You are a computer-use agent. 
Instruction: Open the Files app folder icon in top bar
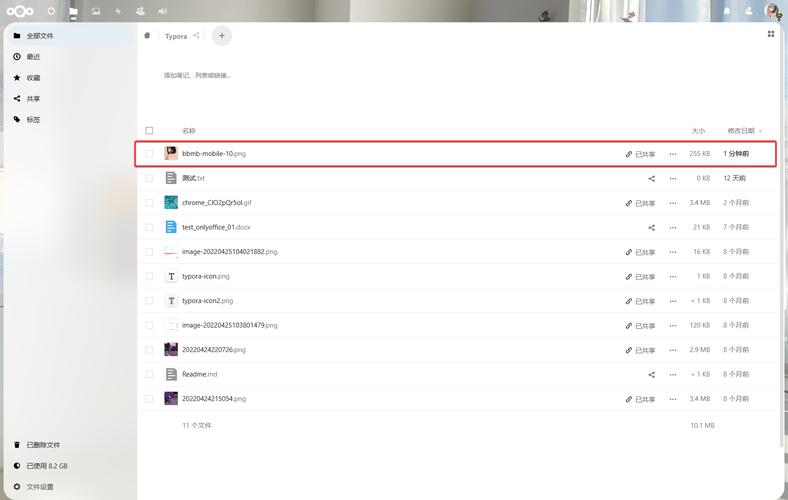(x=73, y=11)
